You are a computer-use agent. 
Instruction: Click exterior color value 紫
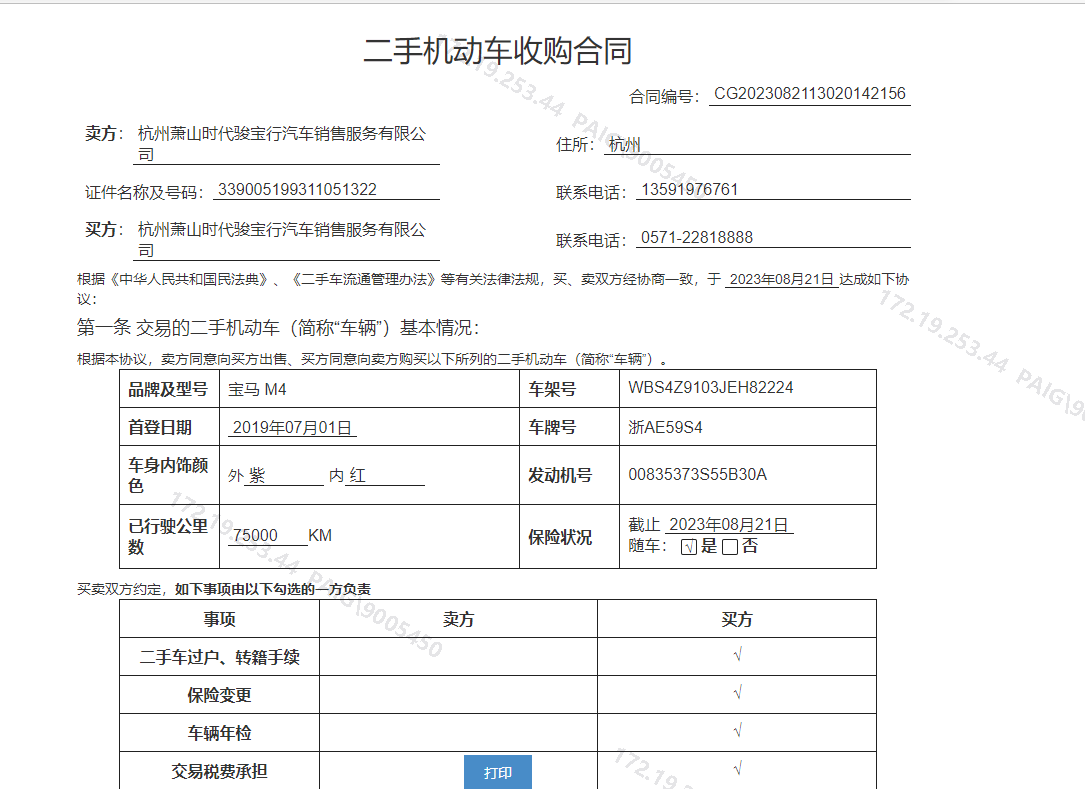257,475
